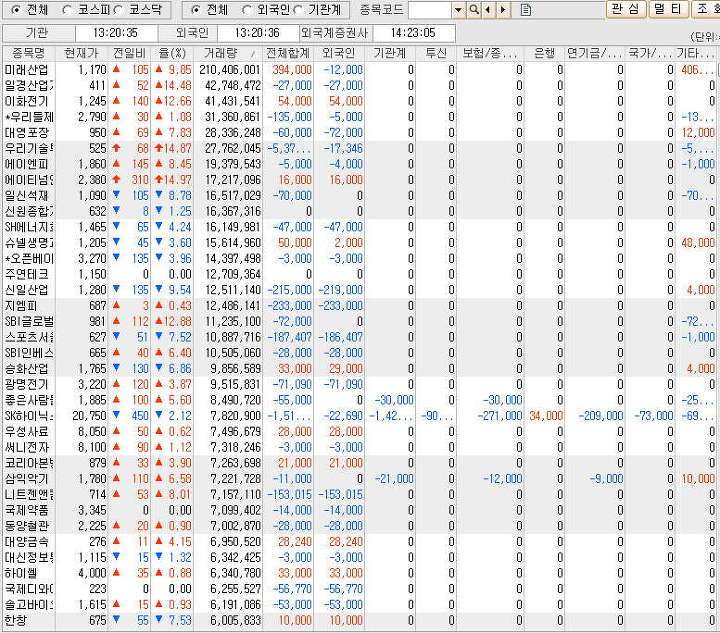Select the 승화산업 stock name
720x633 pixels.
tap(27, 369)
